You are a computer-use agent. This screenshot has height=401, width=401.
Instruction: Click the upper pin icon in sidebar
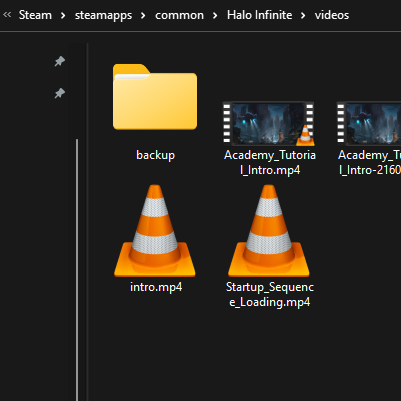[x=59, y=61]
